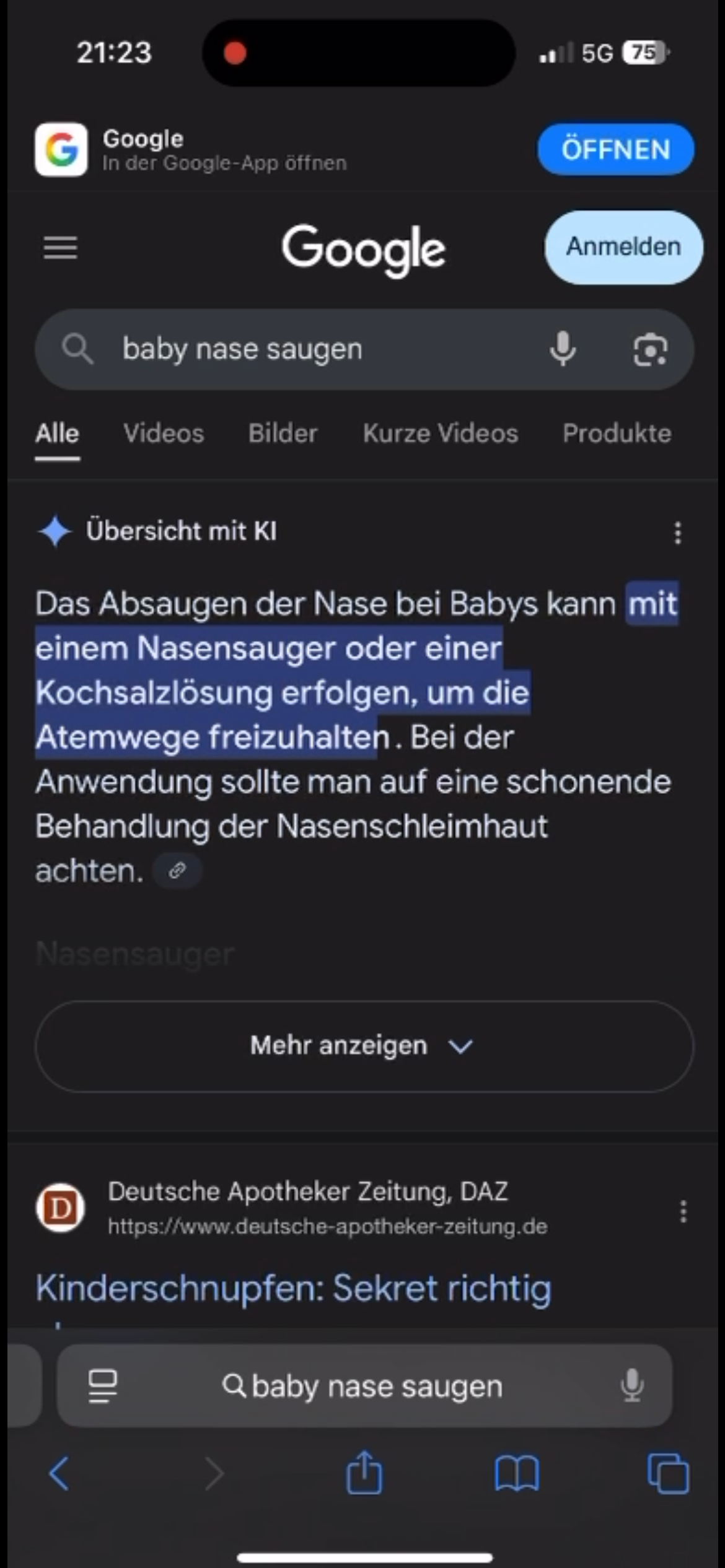Open the Google hamburger menu
This screenshot has width=725, height=1568.
tap(61, 248)
